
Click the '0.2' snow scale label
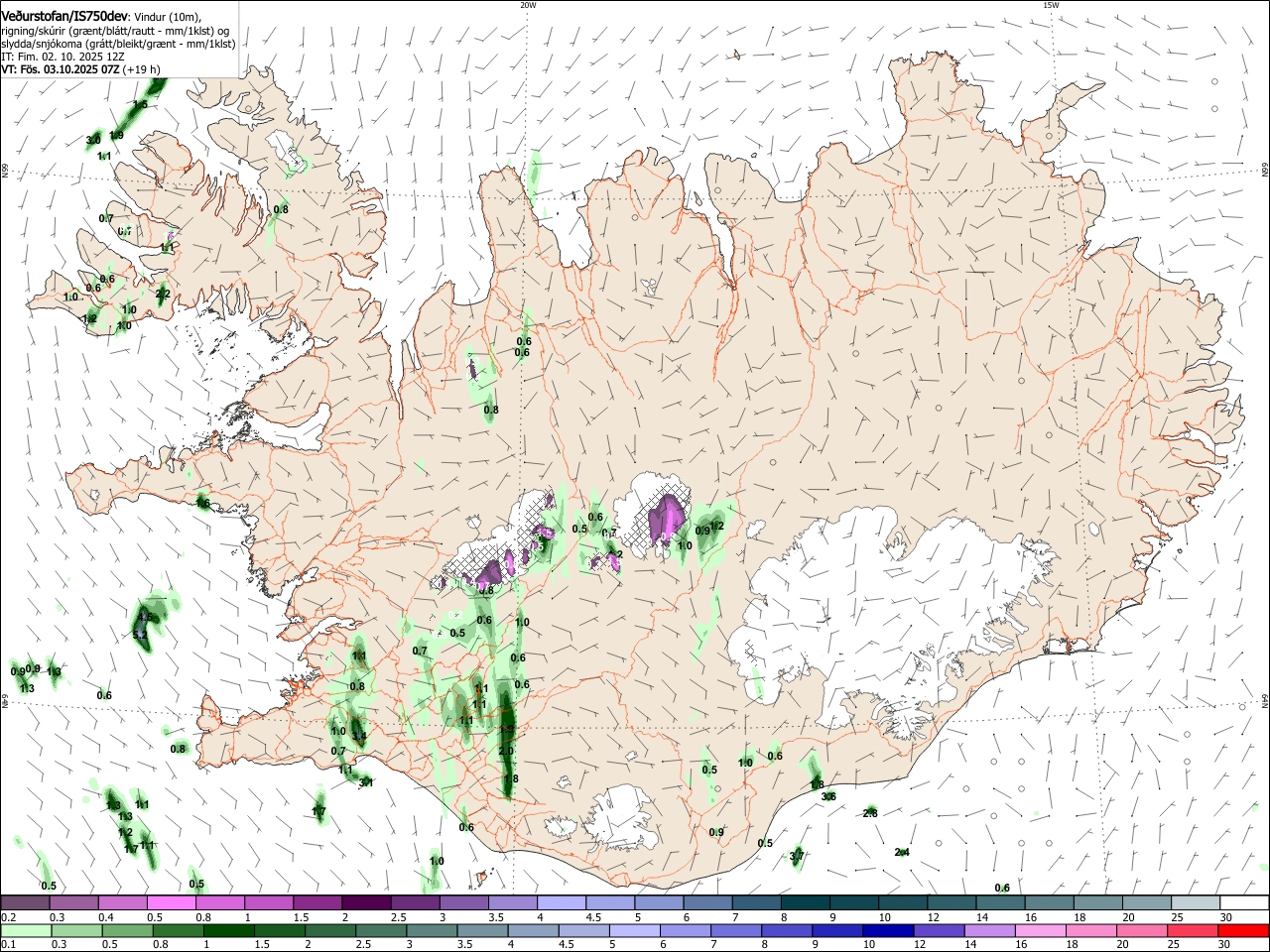tap(8, 917)
